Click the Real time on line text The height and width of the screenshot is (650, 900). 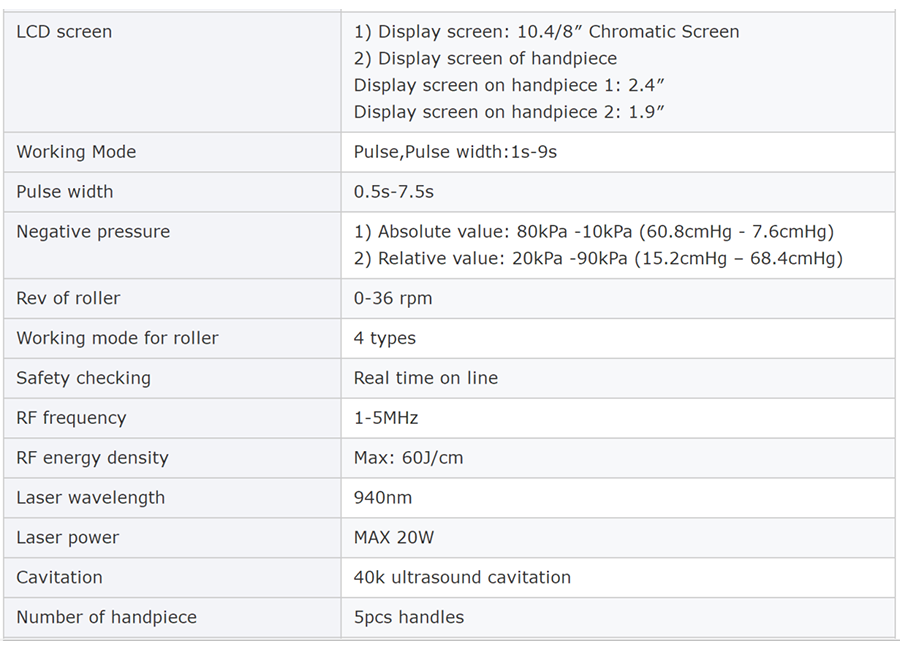pos(426,378)
